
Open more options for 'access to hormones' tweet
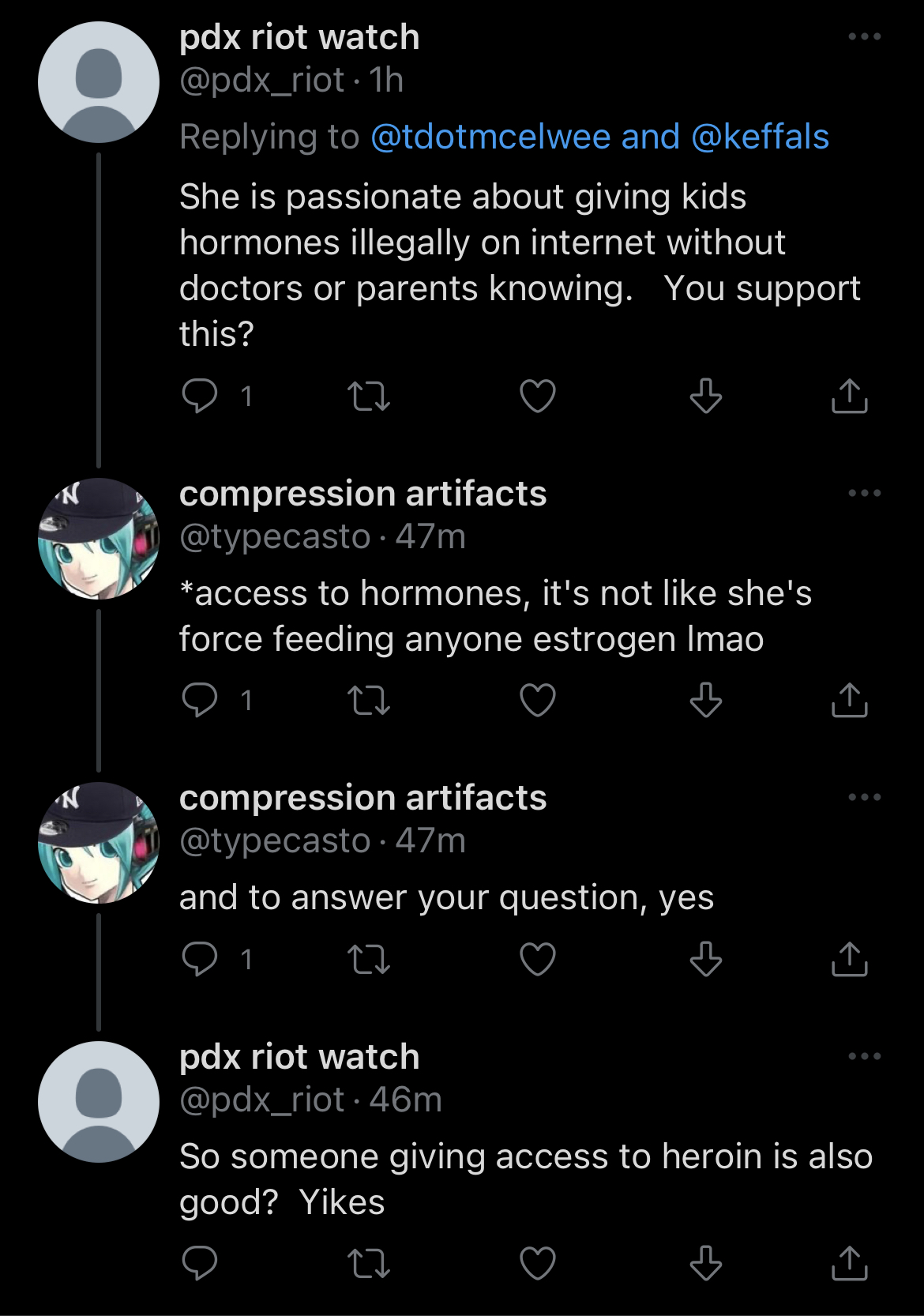[x=864, y=493]
